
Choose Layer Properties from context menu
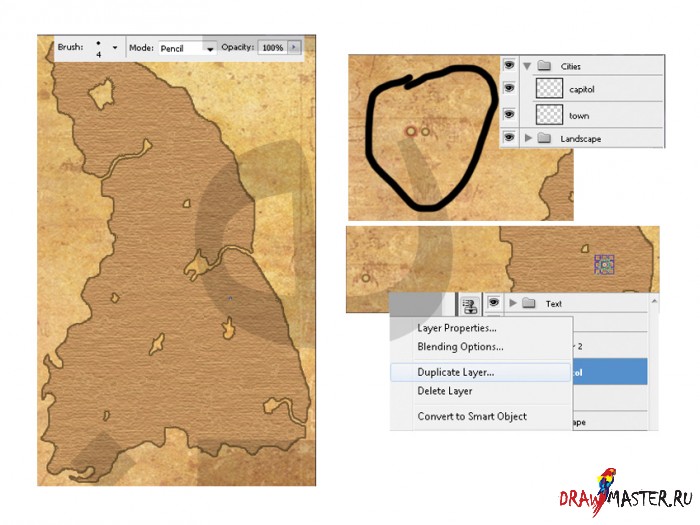[457, 328]
